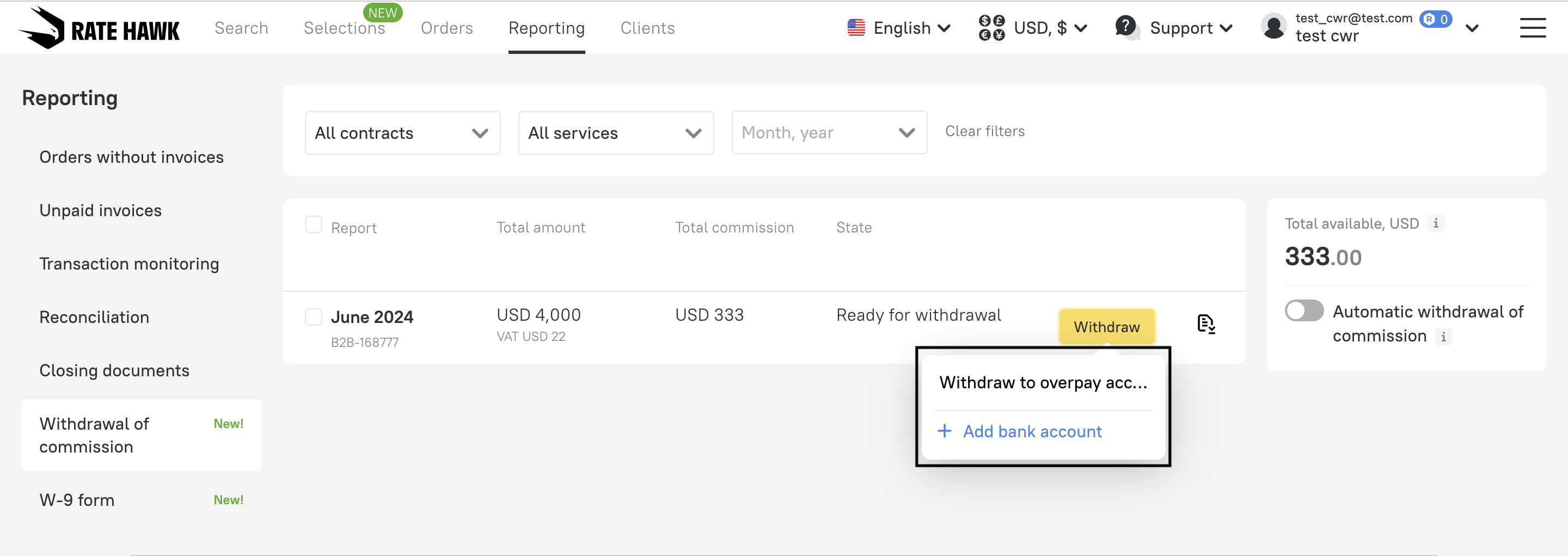Screen dimensions: 1568x556
Task: Open the hamburger menu icon
Action: (1532, 28)
